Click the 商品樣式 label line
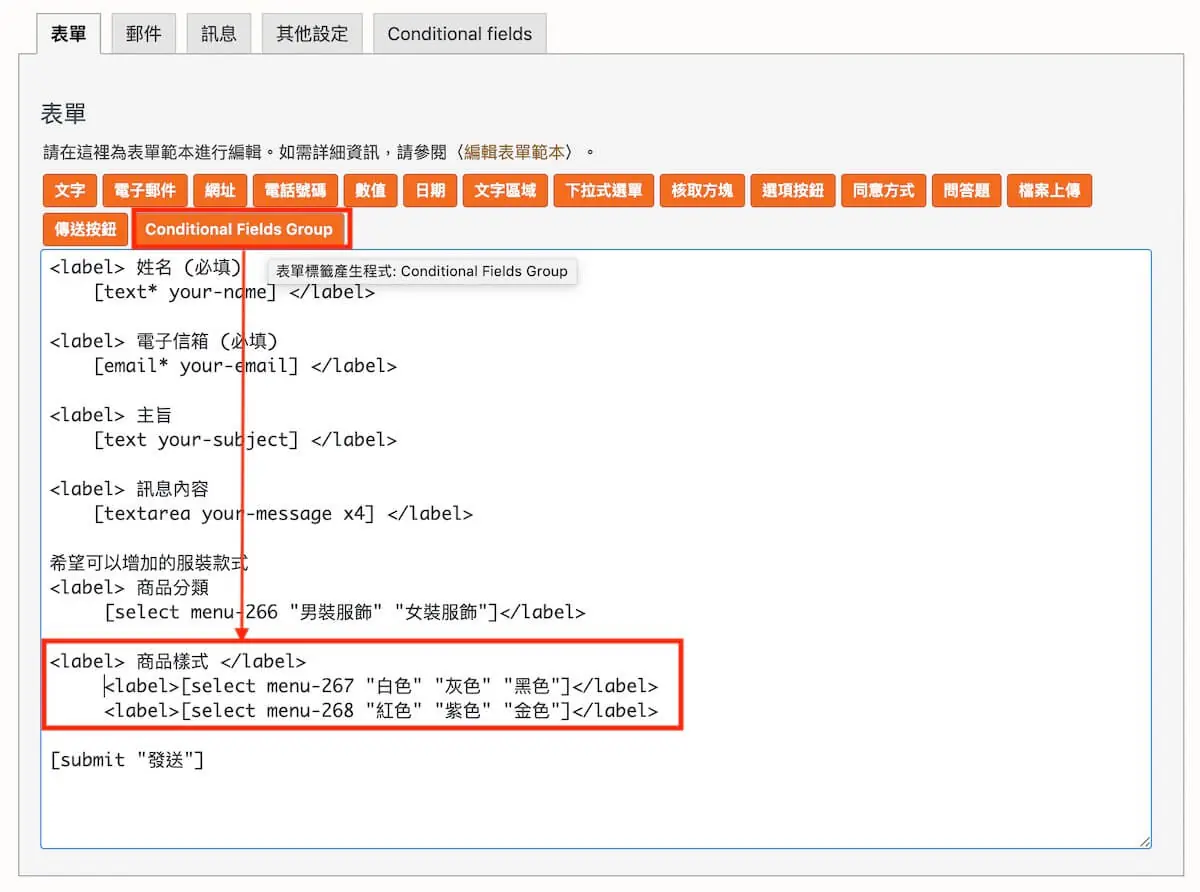Image resolution: width=1200 pixels, height=892 pixels. (178, 661)
